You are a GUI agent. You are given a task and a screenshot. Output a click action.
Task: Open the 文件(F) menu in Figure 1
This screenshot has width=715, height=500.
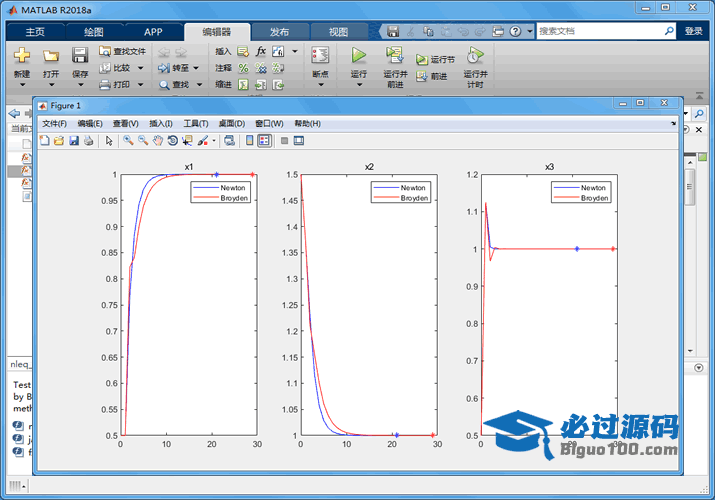pyautogui.click(x=54, y=124)
